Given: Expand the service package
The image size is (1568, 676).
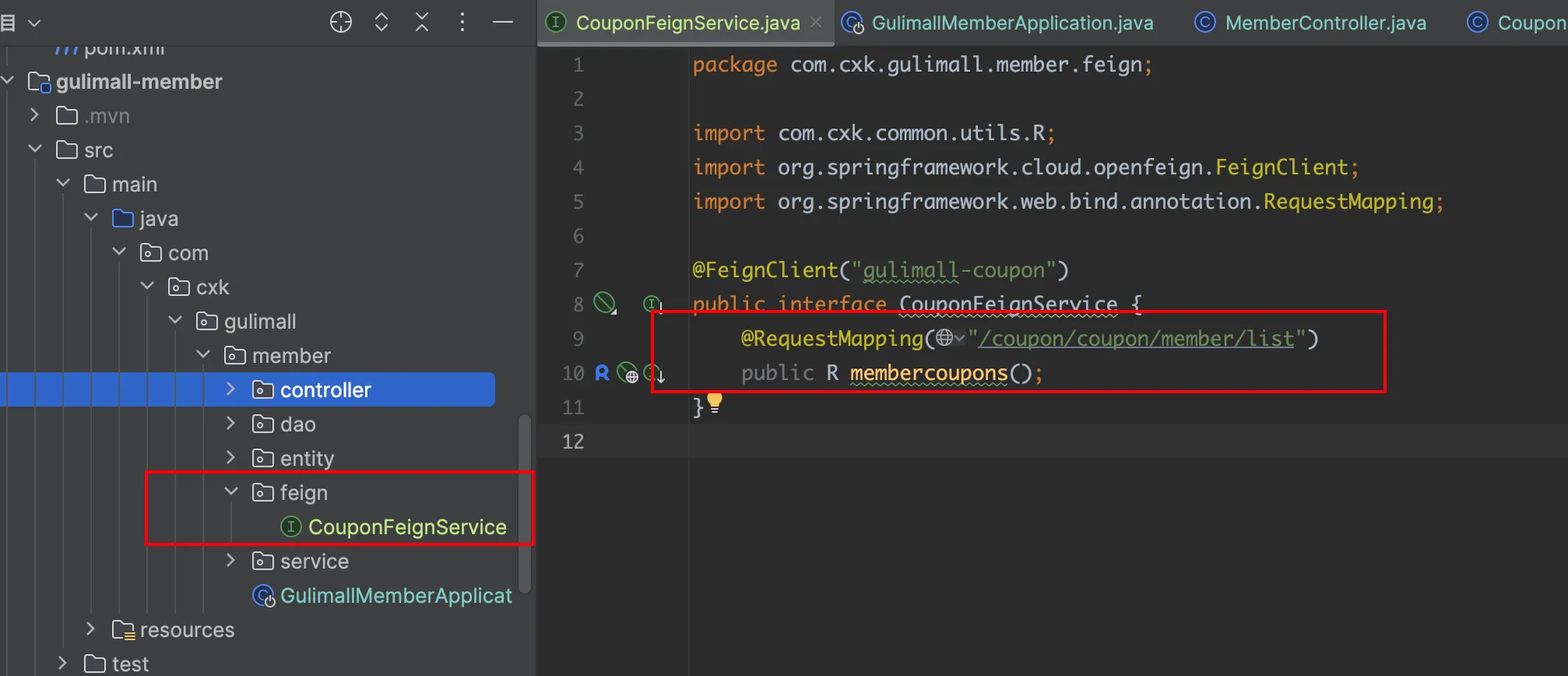Looking at the screenshot, I should (230, 560).
